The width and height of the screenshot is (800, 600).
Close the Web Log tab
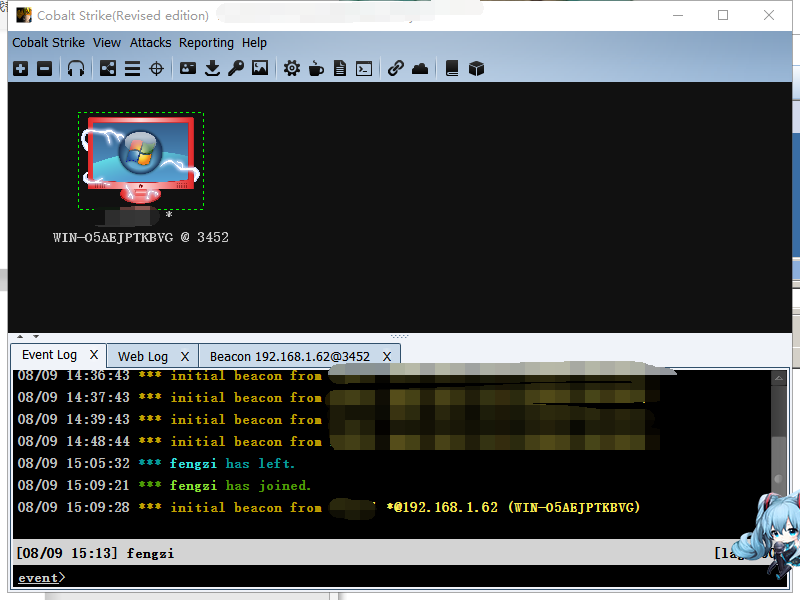tap(185, 357)
